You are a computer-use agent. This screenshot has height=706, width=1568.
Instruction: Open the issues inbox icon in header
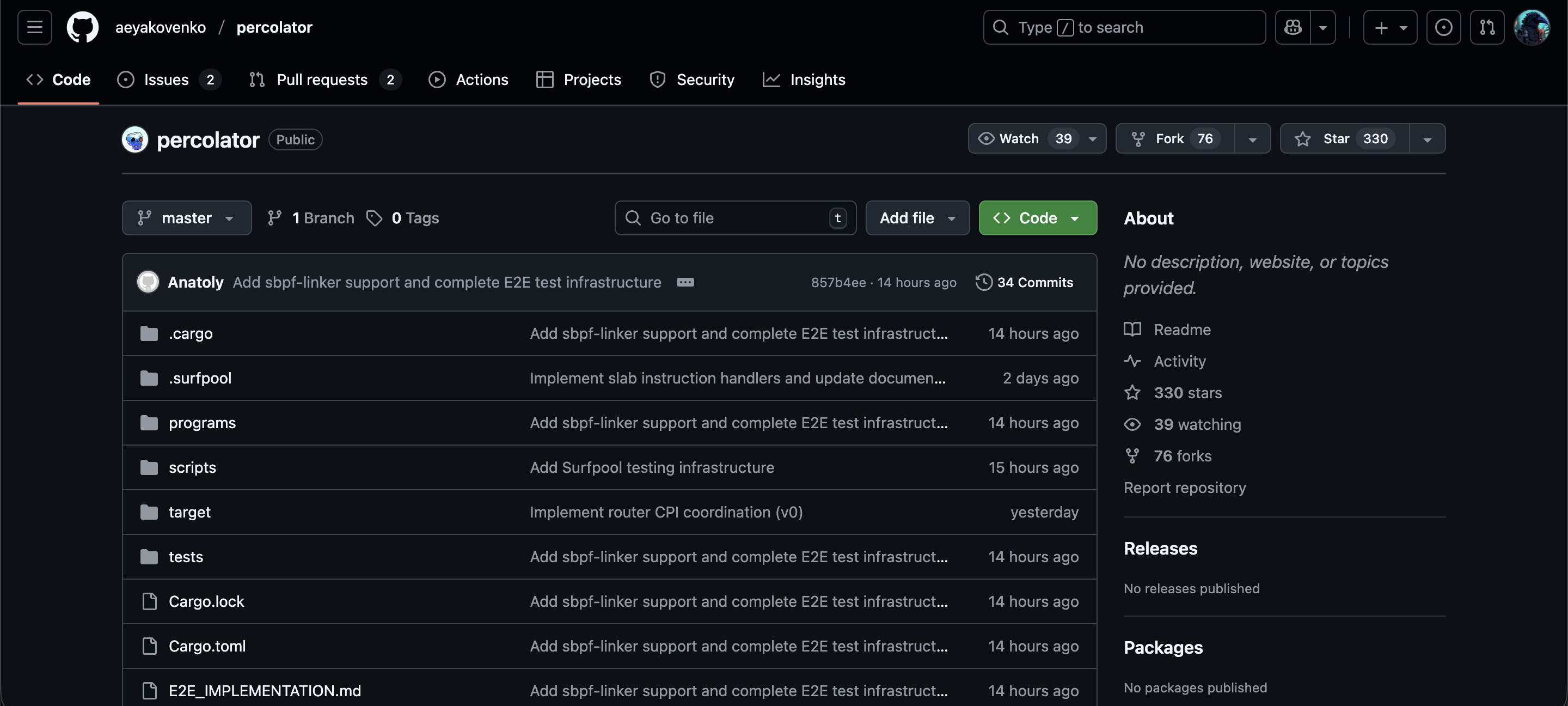click(x=1443, y=27)
